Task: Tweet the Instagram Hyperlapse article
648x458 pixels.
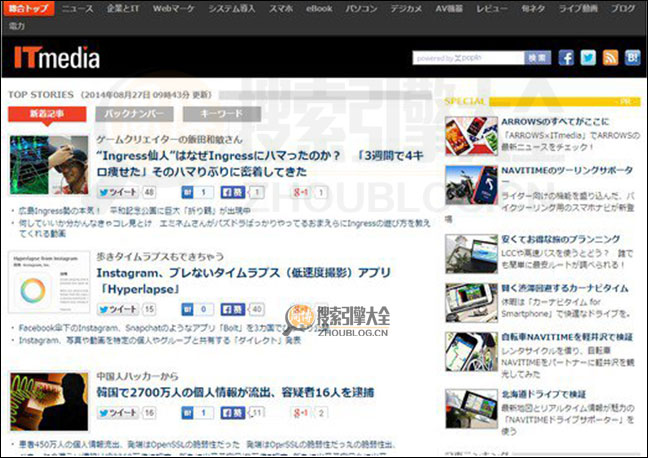Action: (118, 309)
